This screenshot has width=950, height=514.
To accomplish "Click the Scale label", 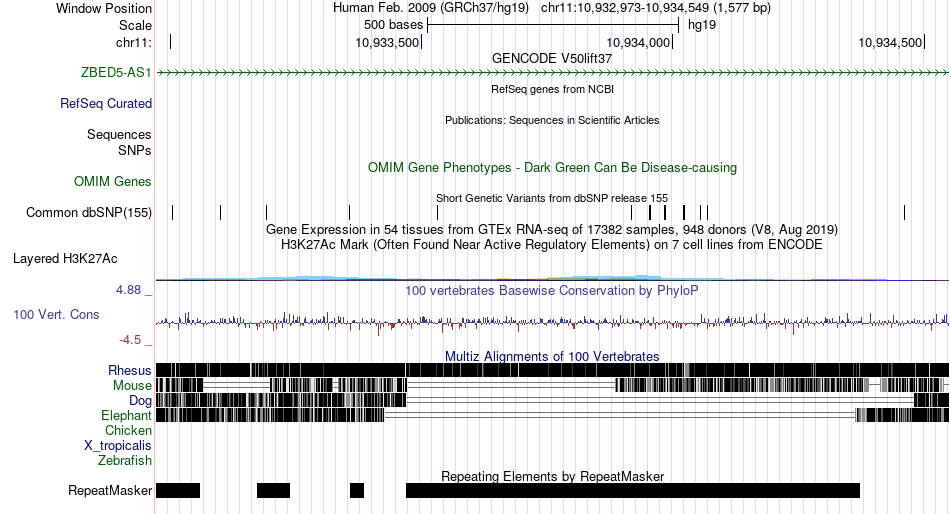I will point(135,25).
